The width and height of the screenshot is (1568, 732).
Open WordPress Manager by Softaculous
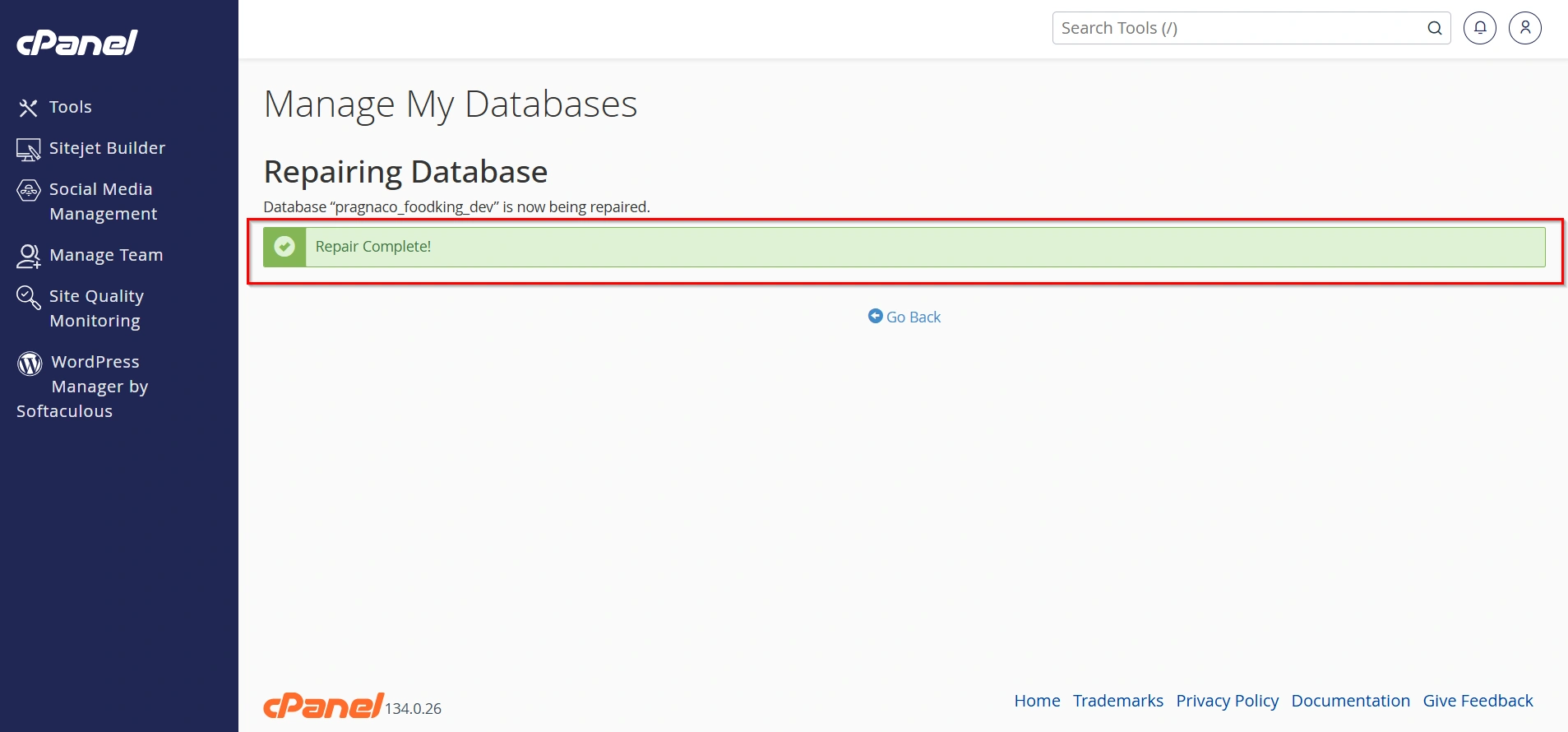pos(82,387)
